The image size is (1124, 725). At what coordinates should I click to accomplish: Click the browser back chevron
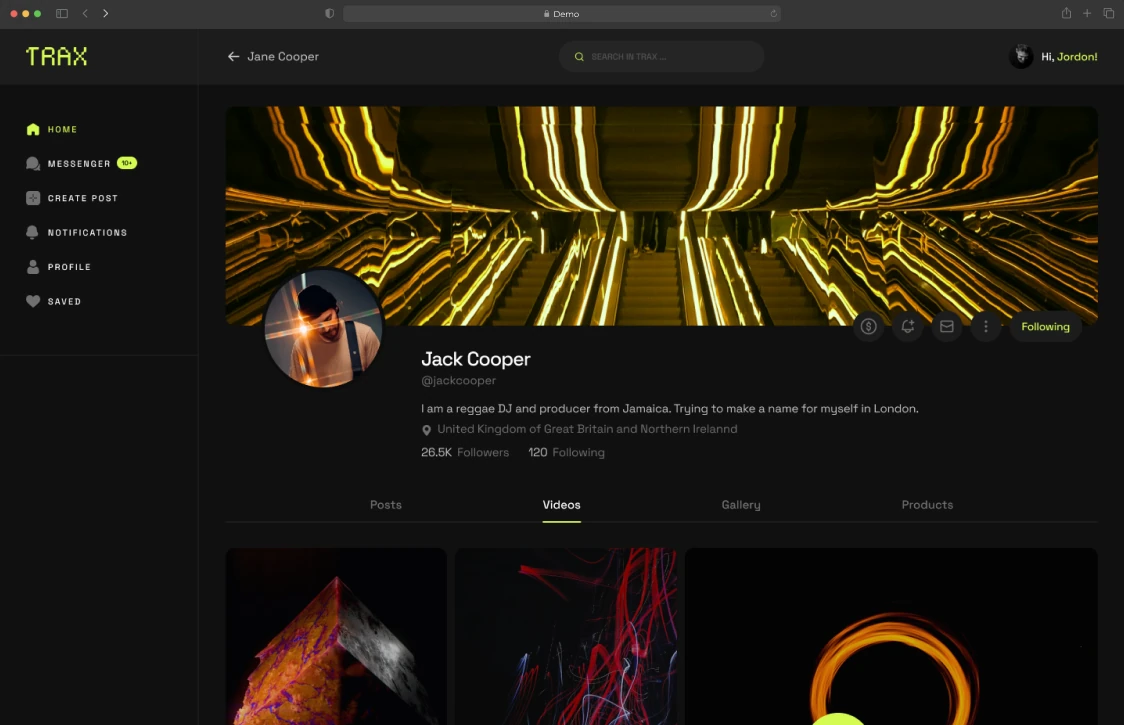tap(85, 14)
